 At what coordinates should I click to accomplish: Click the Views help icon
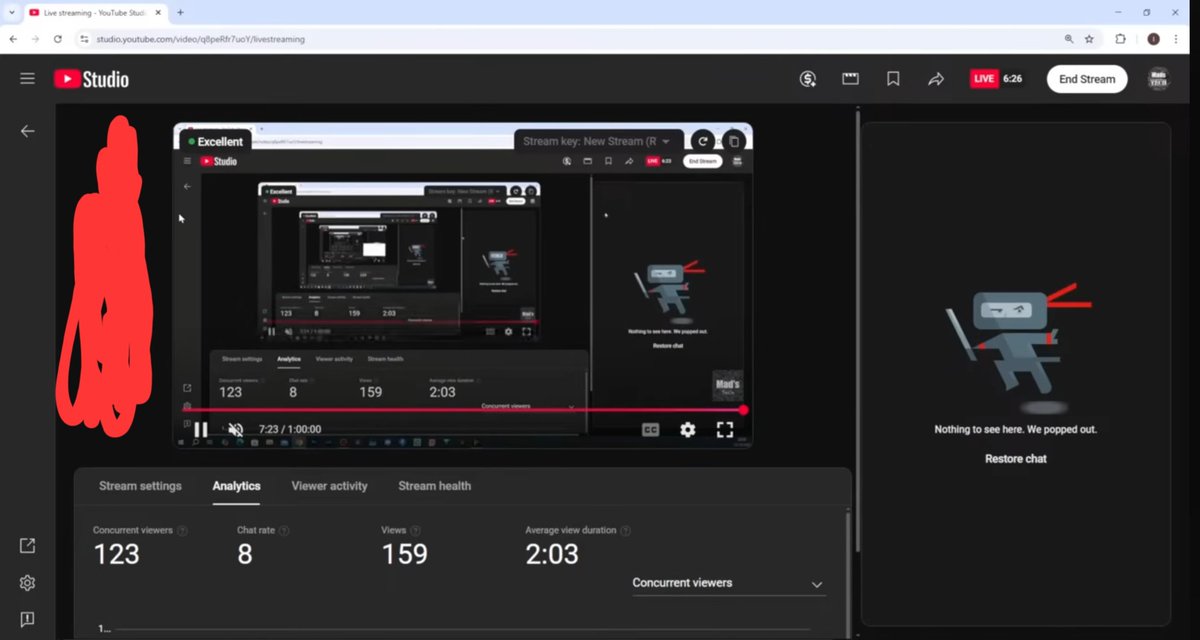tap(415, 531)
